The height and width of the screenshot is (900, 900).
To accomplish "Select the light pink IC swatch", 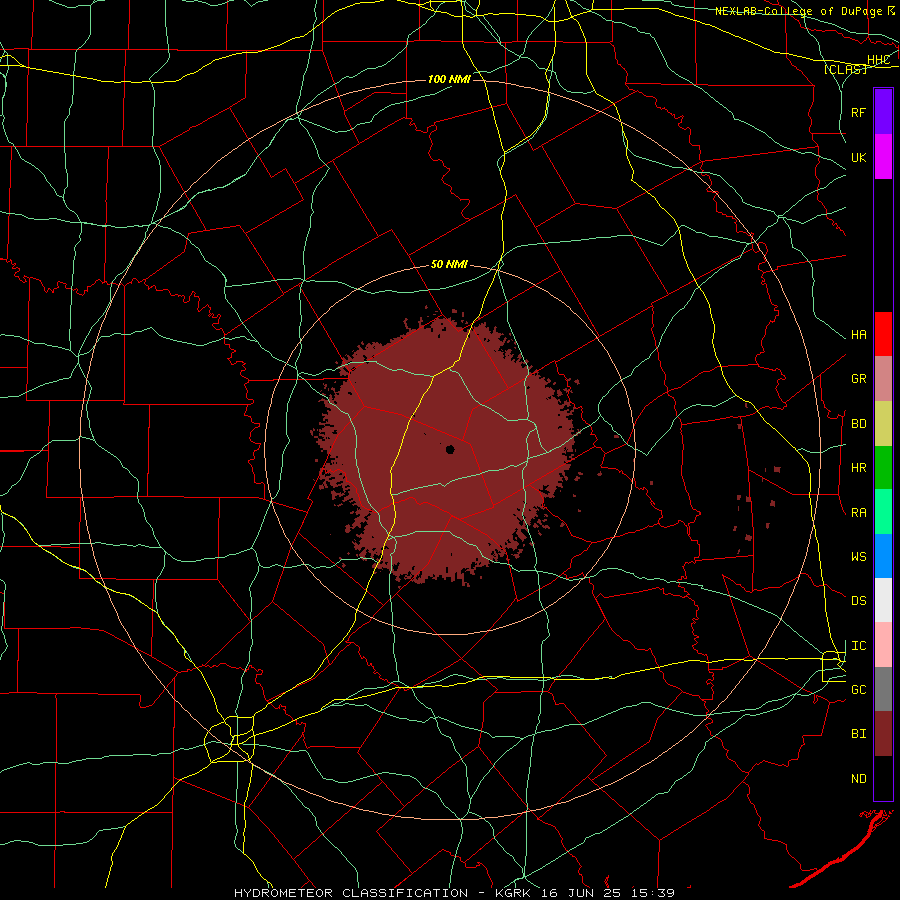I will (x=883, y=645).
